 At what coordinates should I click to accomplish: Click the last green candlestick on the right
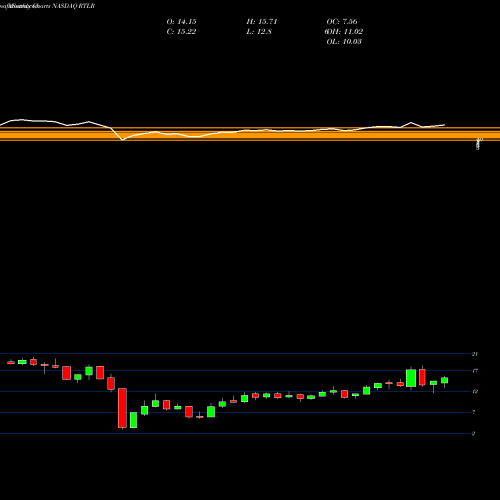click(445, 380)
